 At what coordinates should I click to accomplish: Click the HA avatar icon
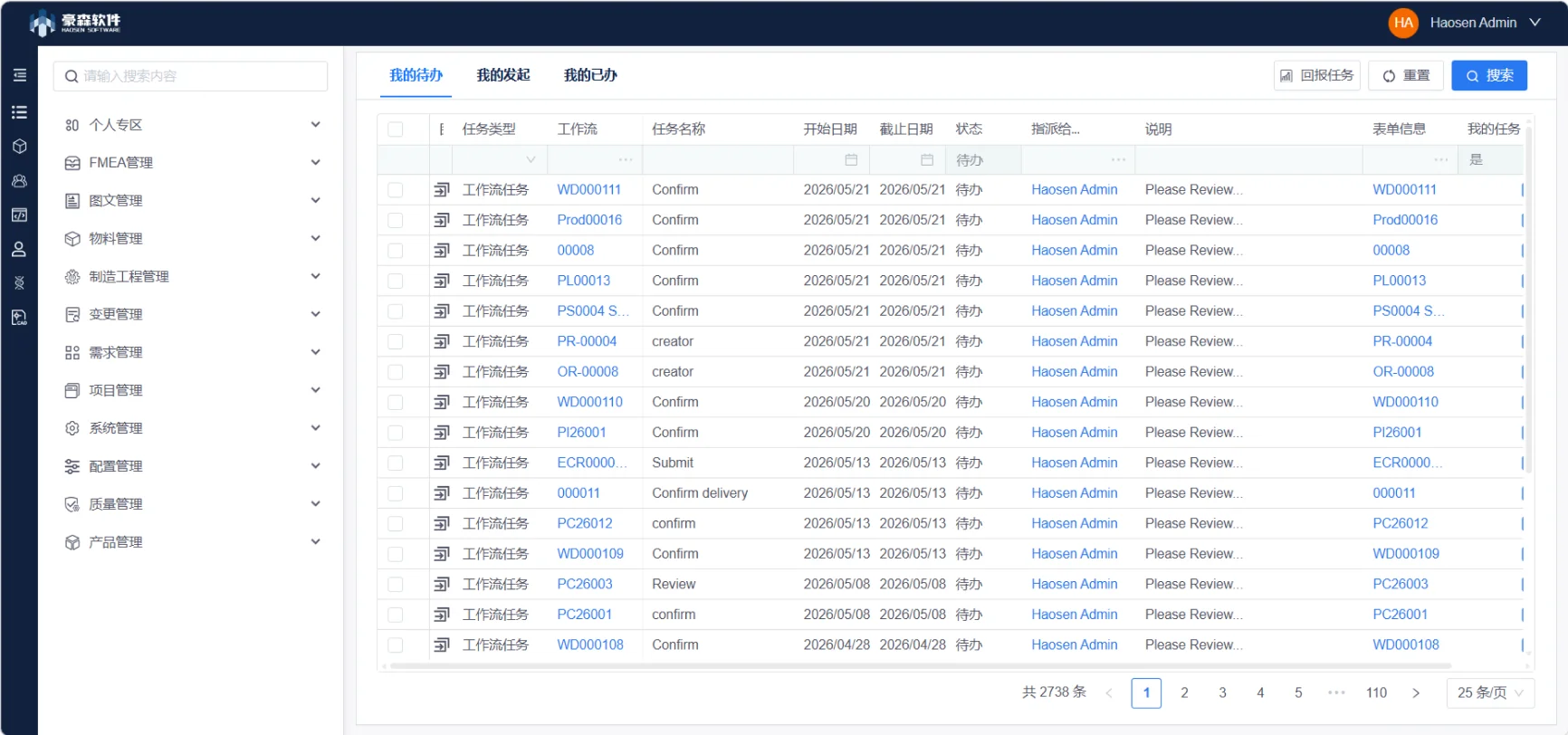pos(1403,23)
